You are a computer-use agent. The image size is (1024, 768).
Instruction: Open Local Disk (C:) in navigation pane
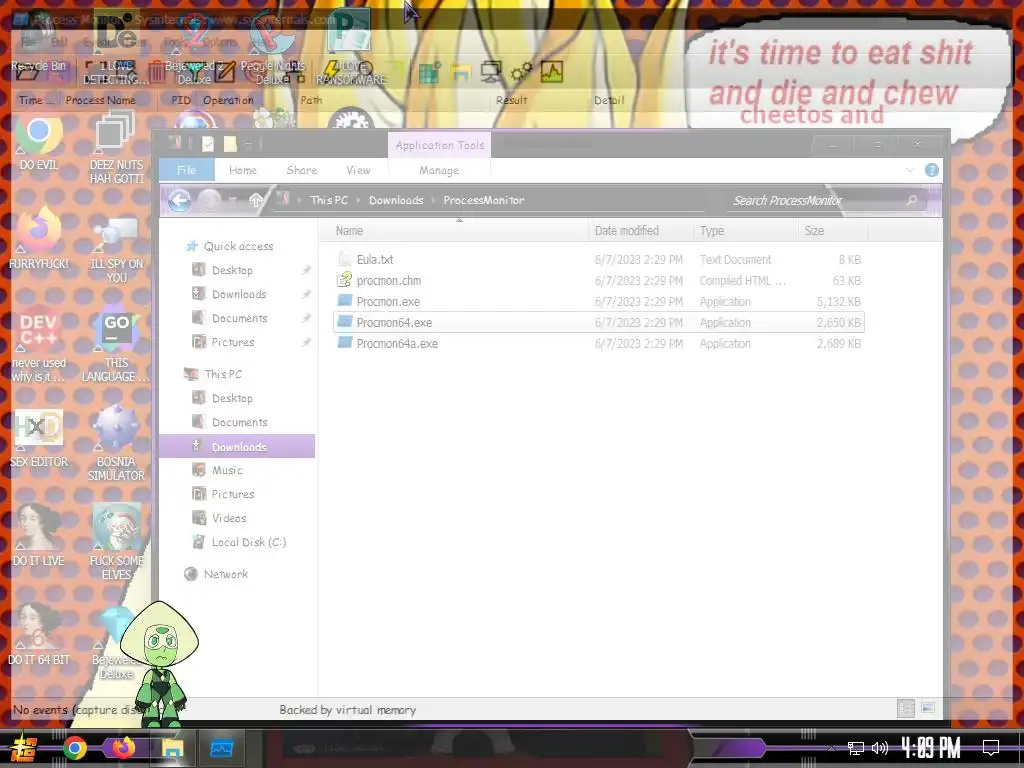248,542
